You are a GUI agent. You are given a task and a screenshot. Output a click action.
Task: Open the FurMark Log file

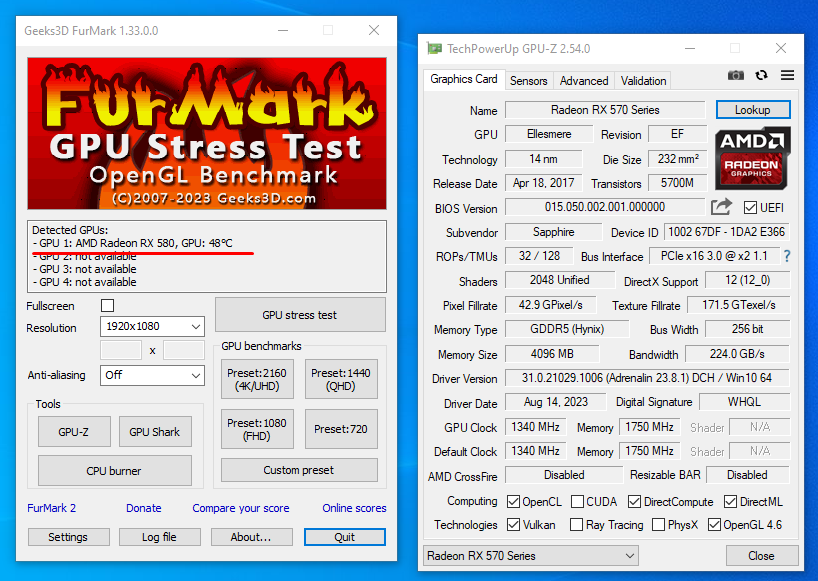click(x=160, y=537)
